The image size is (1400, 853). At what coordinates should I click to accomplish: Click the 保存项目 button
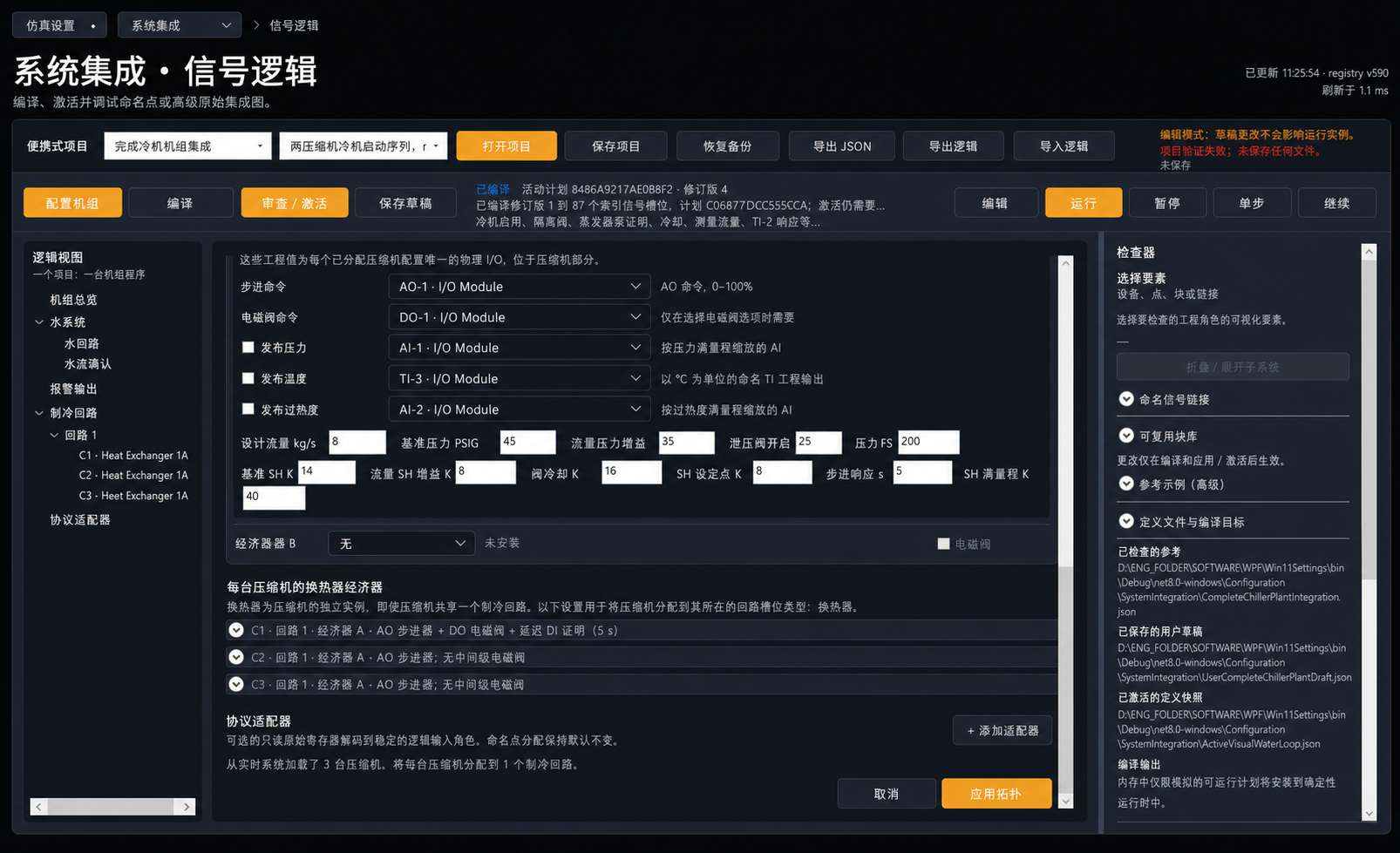pyautogui.click(x=616, y=146)
